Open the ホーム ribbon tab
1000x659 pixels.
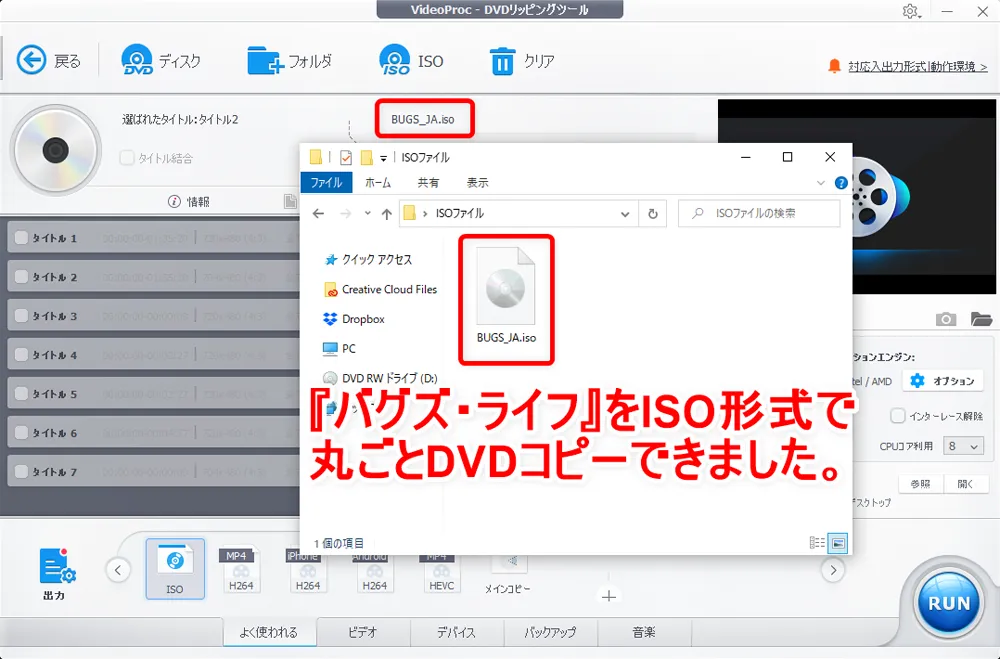(x=378, y=182)
